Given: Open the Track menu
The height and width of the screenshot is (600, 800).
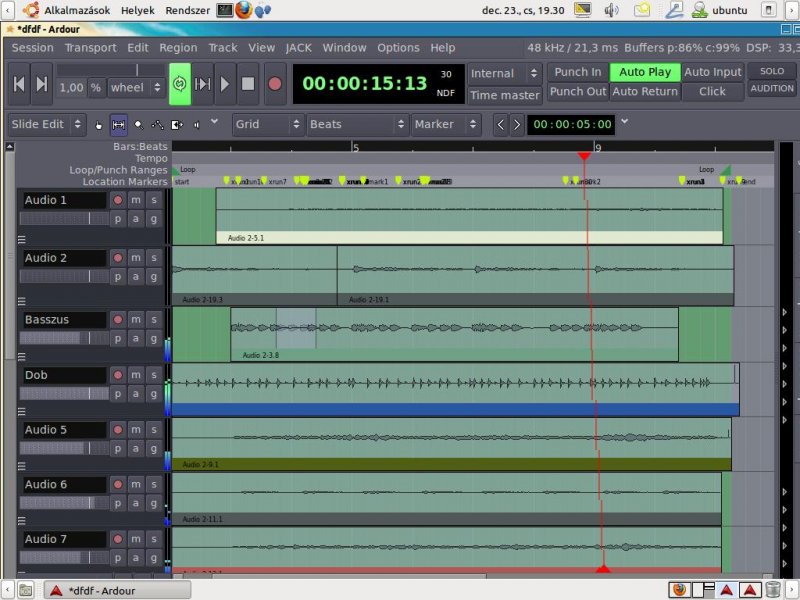Looking at the screenshot, I should pos(223,48).
